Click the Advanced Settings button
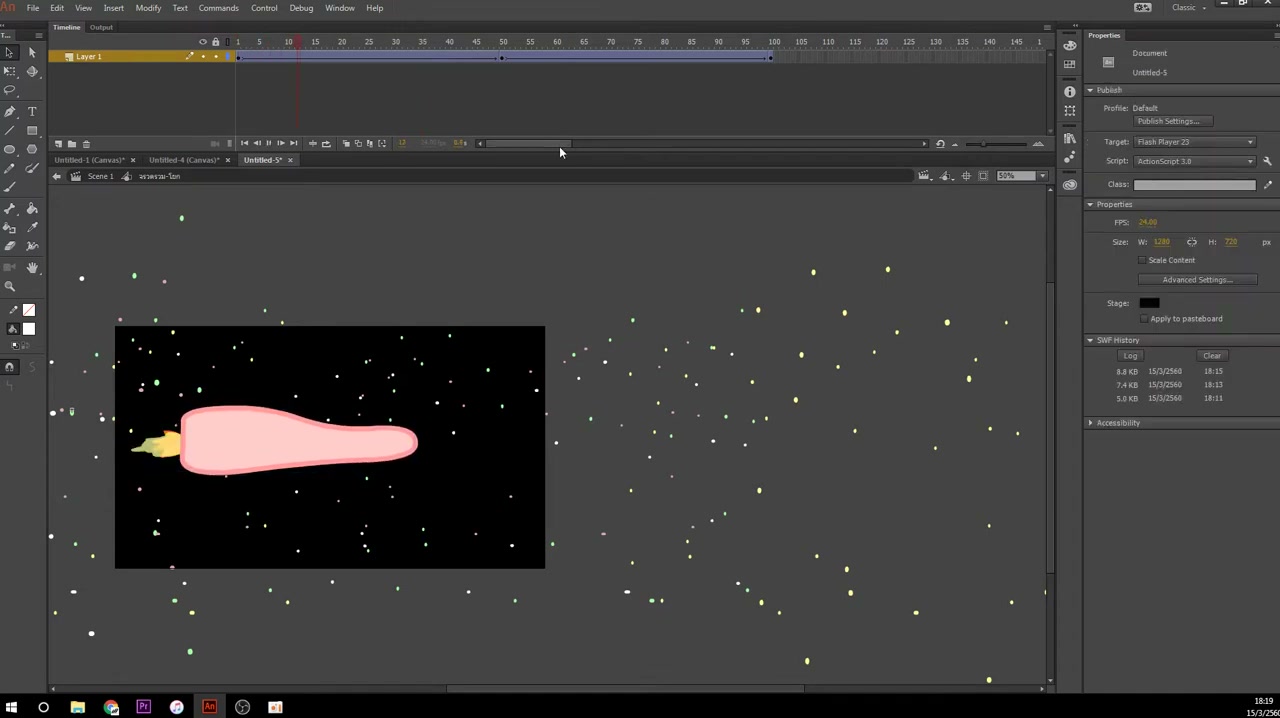Viewport: 1280px width, 718px height. pyautogui.click(x=1196, y=280)
